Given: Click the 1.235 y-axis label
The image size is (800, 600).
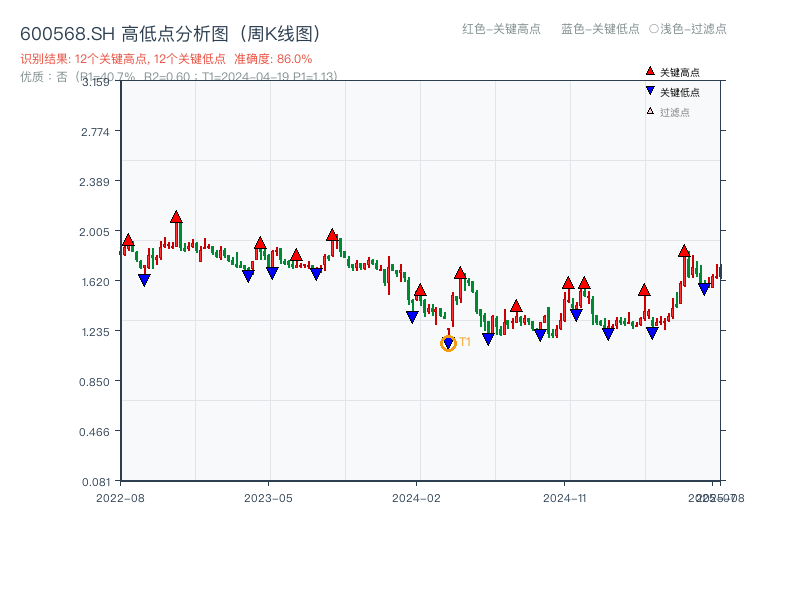Looking at the screenshot, I should click(95, 332).
